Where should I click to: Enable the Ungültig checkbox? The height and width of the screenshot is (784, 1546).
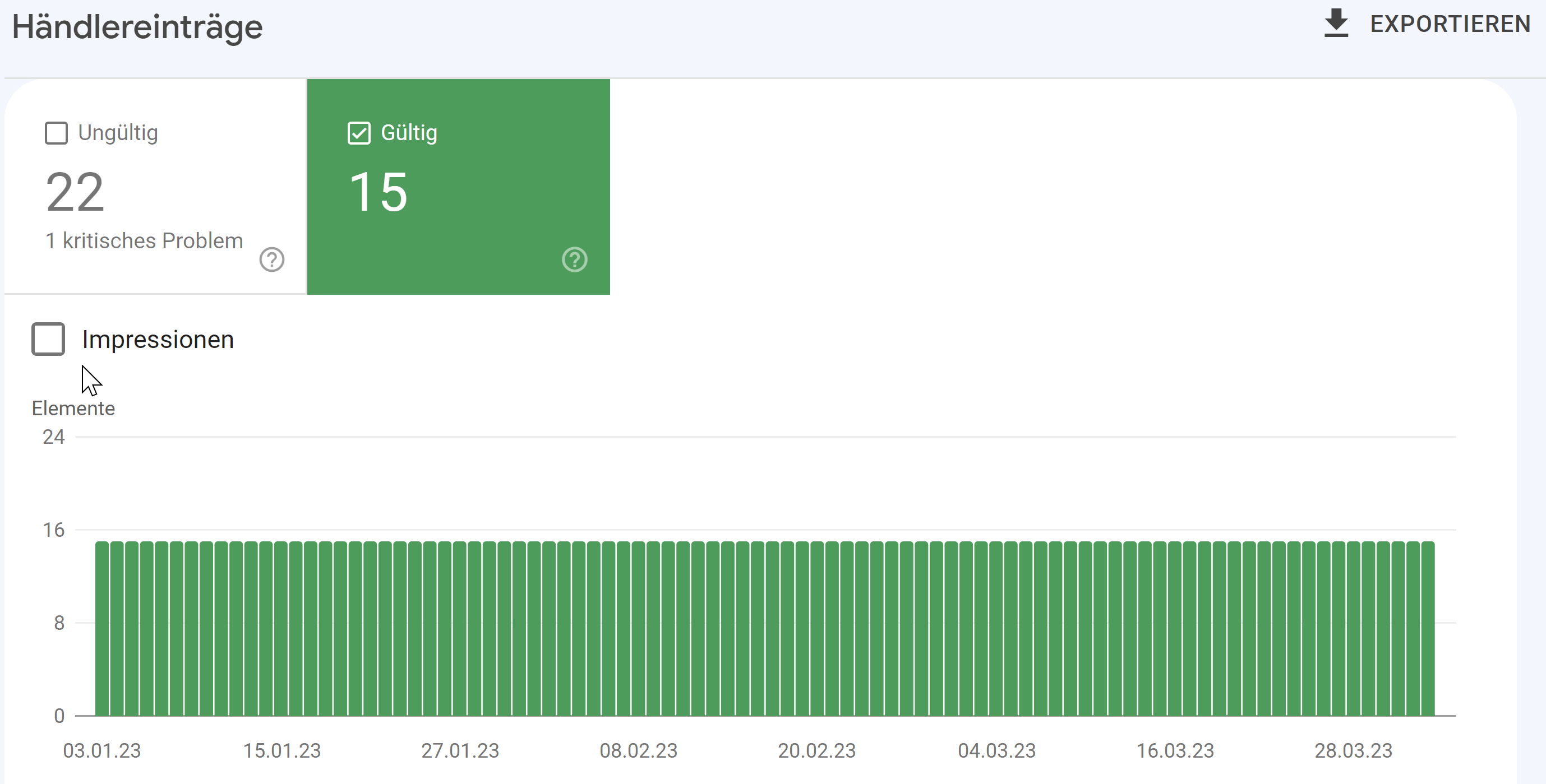tap(57, 133)
